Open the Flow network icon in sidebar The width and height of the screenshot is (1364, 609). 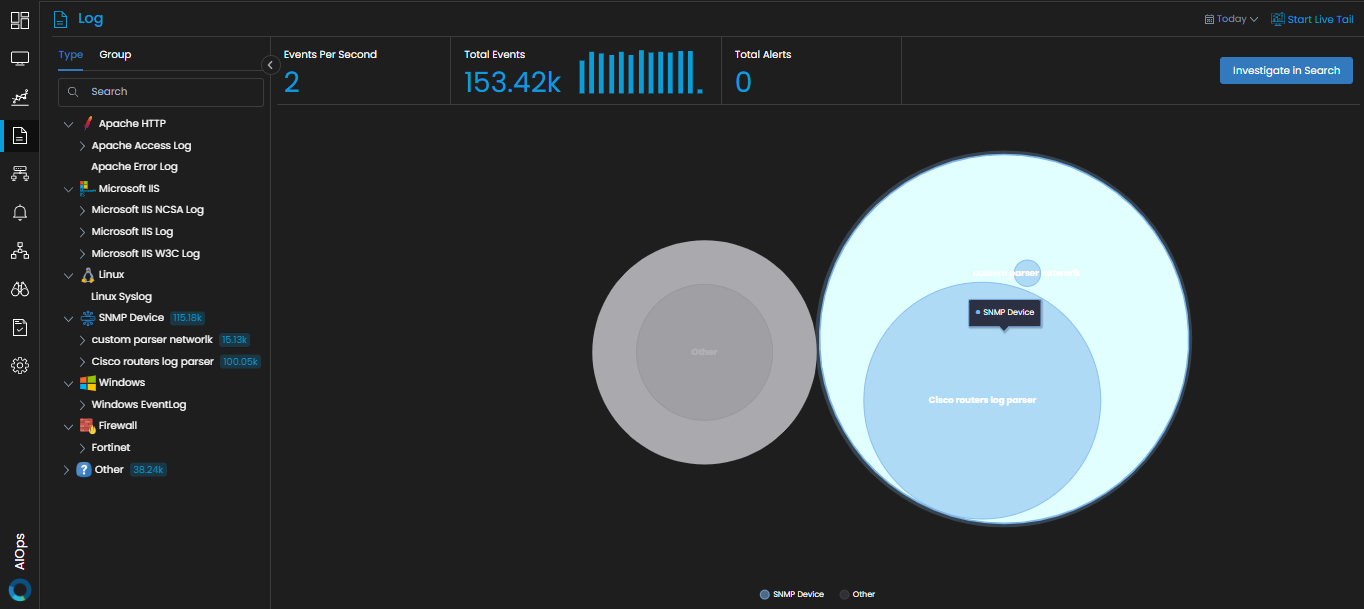tap(19, 174)
